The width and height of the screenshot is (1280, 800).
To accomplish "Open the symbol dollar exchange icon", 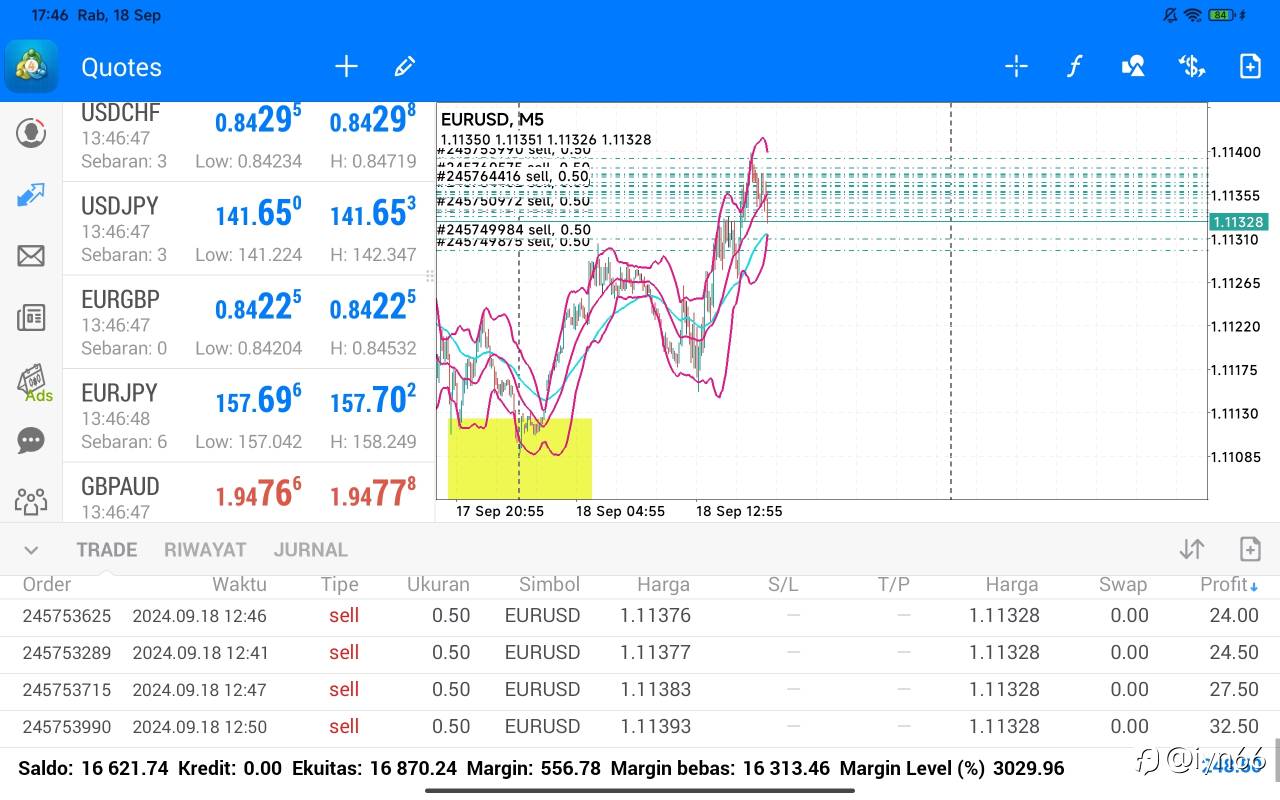I will pyautogui.click(x=1191, y=67).
